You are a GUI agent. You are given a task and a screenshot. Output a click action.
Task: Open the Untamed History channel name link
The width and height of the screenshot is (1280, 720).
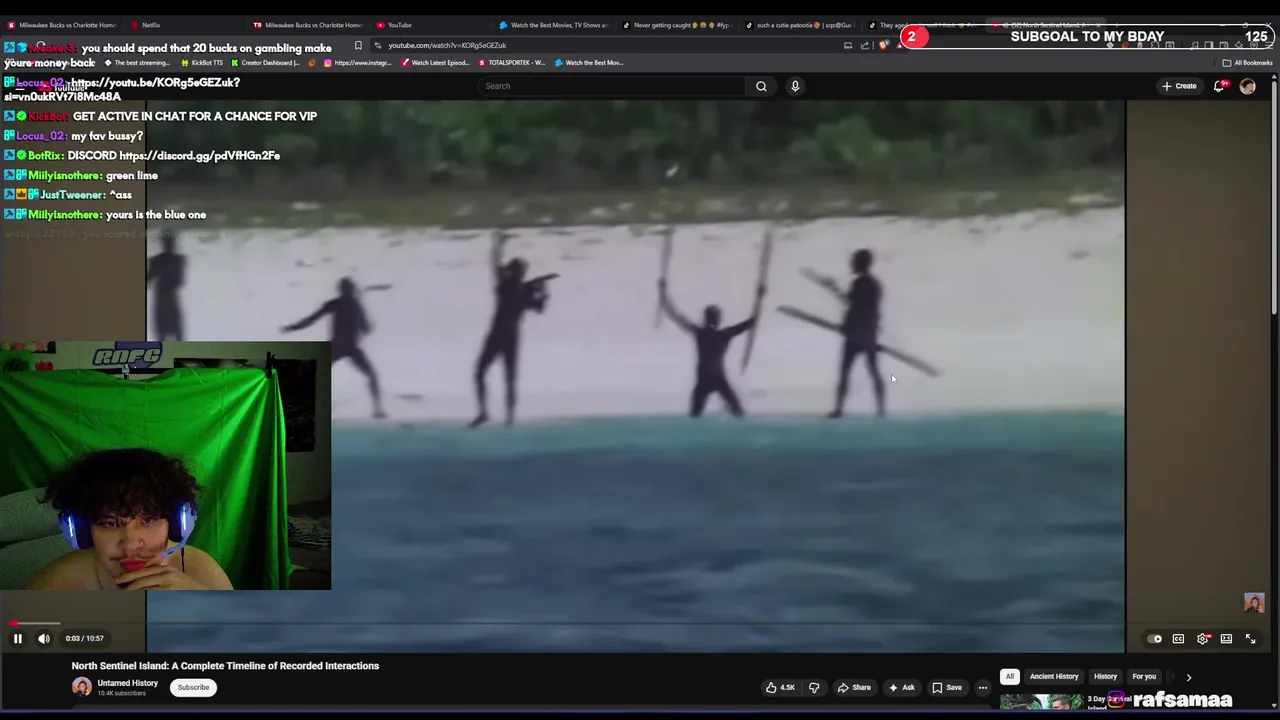pyautogui.click(x=127, y=683)
